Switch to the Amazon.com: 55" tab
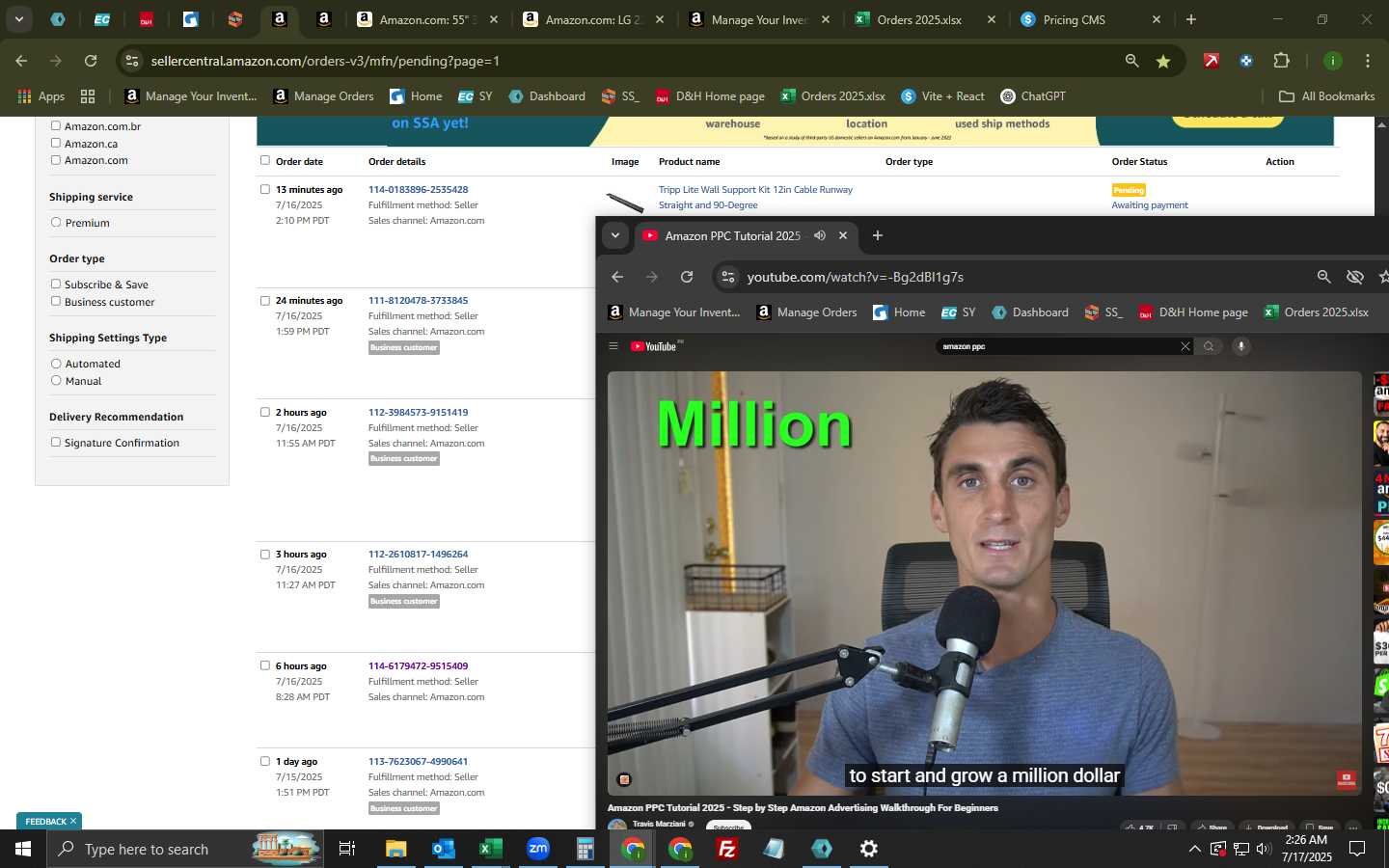The image size is (1389, 868). pos(427,19)
